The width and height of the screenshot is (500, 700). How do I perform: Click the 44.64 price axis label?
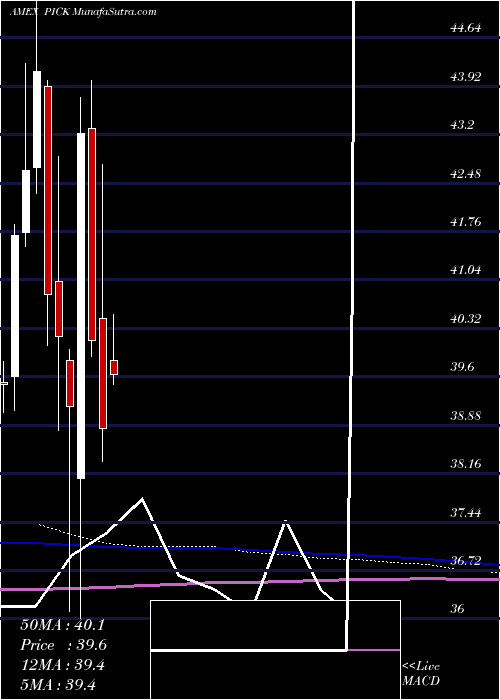point(466,28)
